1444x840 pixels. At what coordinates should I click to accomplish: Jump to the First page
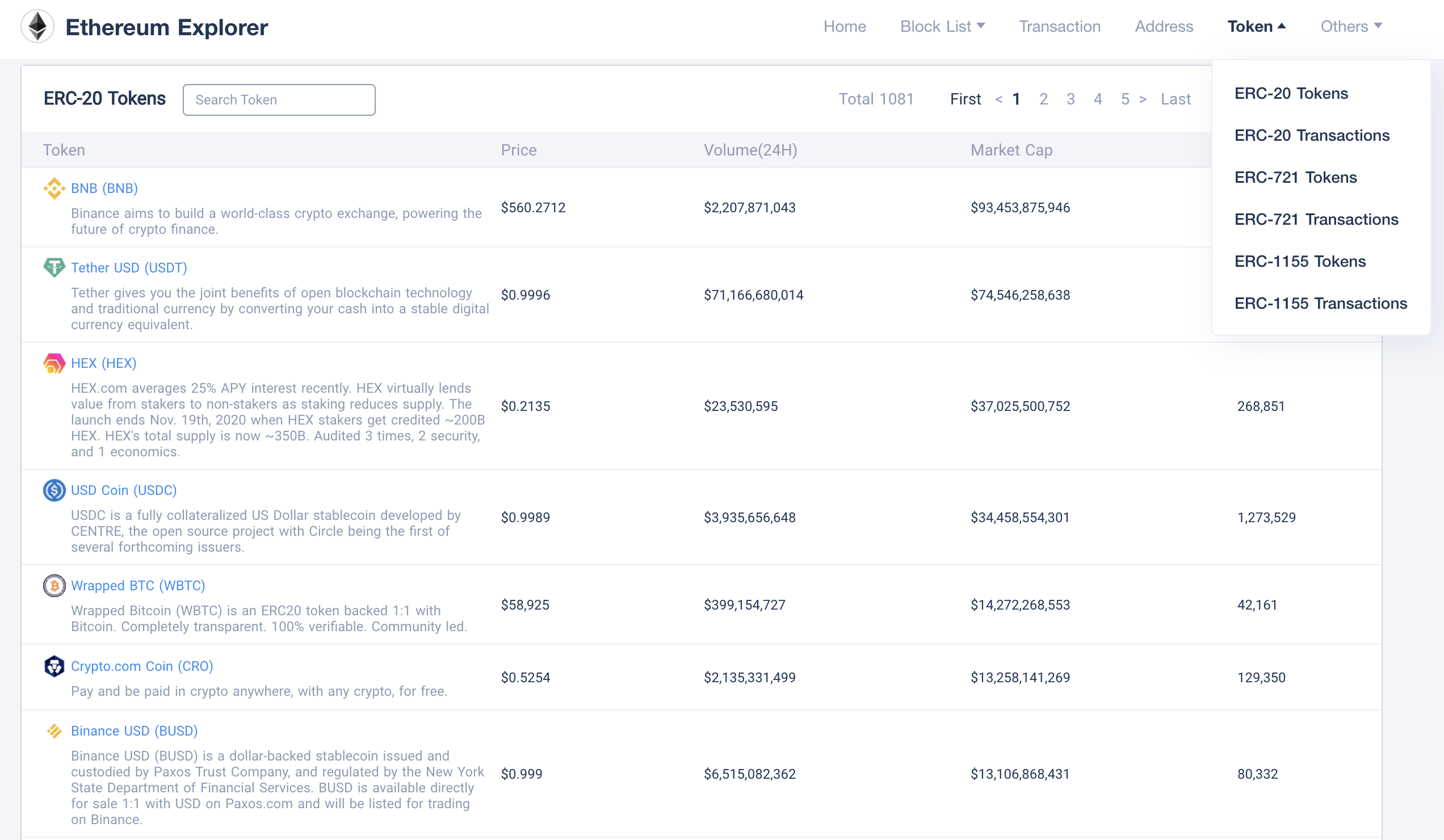click(966, 99)
